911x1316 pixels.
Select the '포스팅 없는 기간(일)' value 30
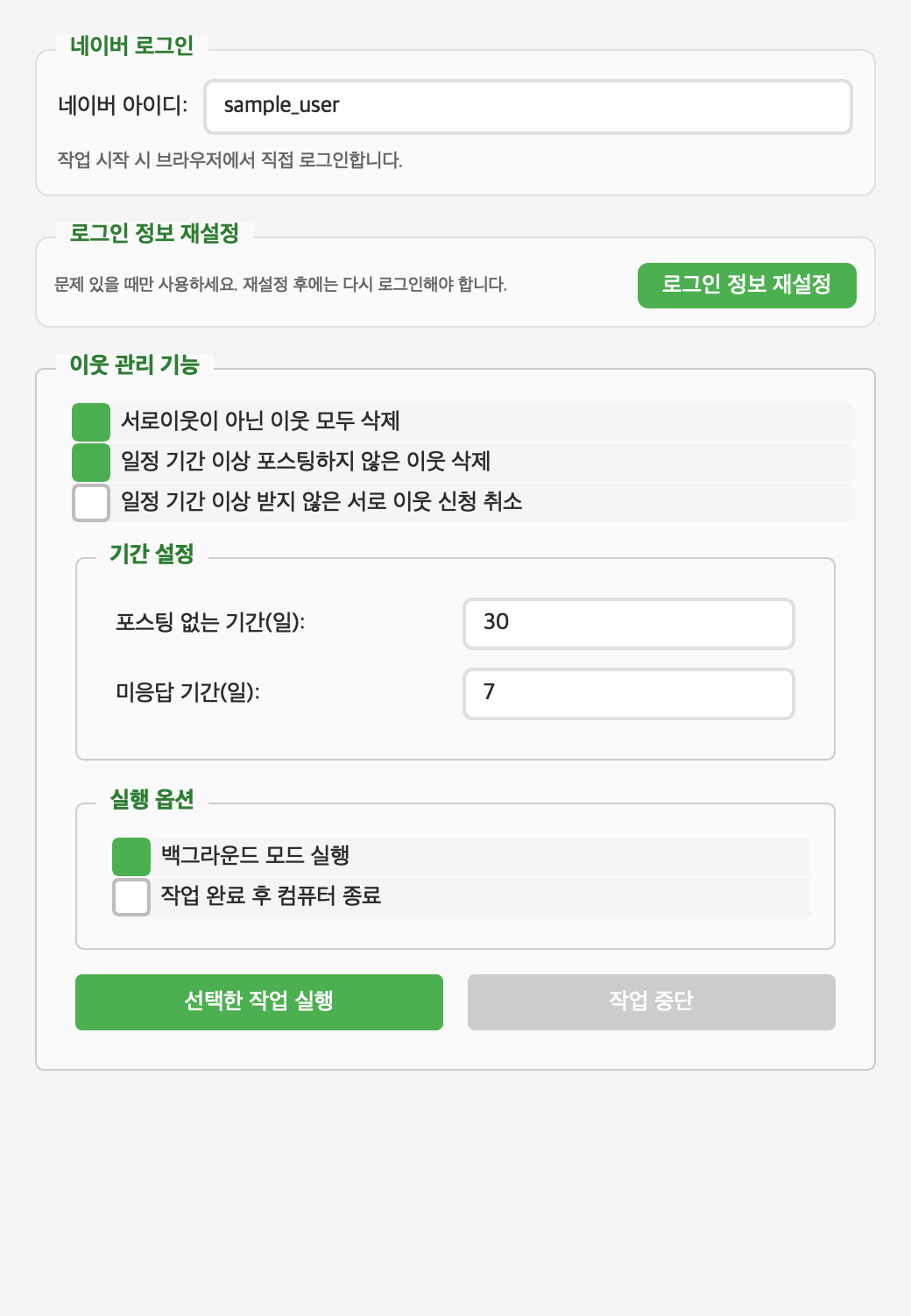click(x=627, y=623)
